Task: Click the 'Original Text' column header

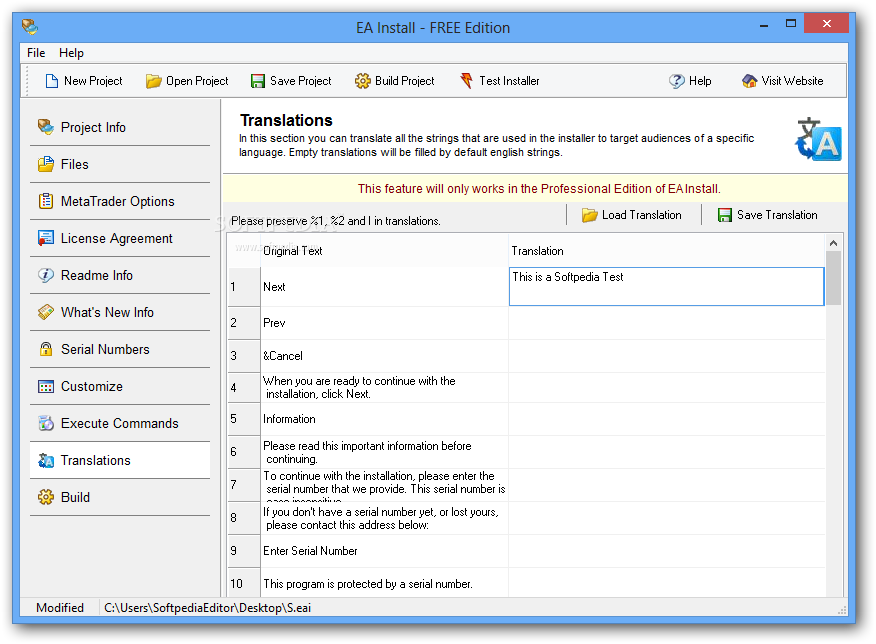Action: [384, 251]
